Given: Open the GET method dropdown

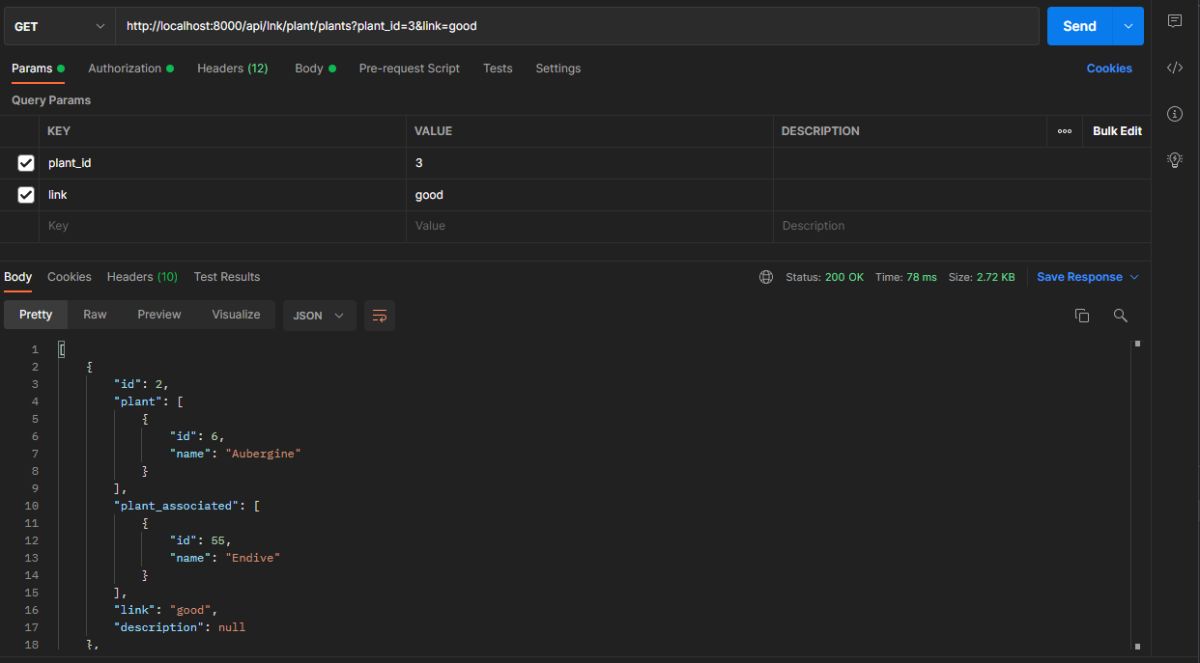Looking at the screenshot, I should [x=59, y=26].
